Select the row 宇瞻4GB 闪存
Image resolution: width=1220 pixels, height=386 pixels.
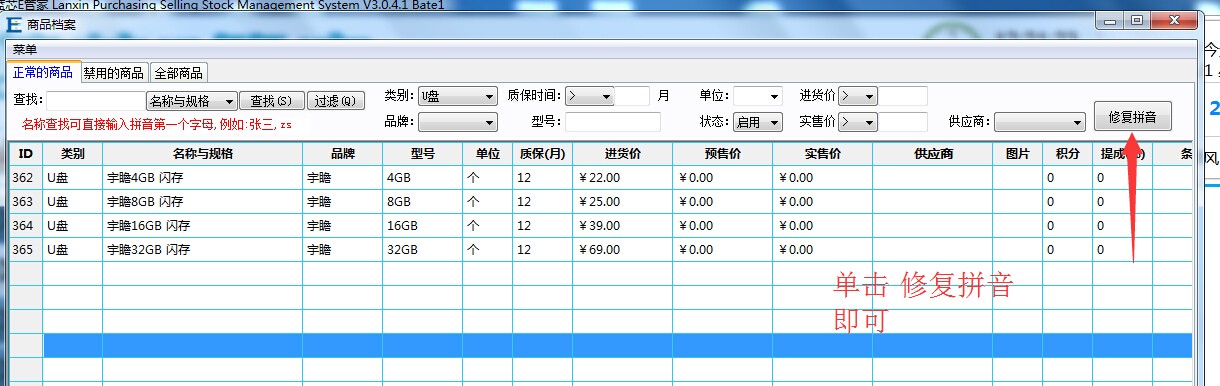point(600,178)
